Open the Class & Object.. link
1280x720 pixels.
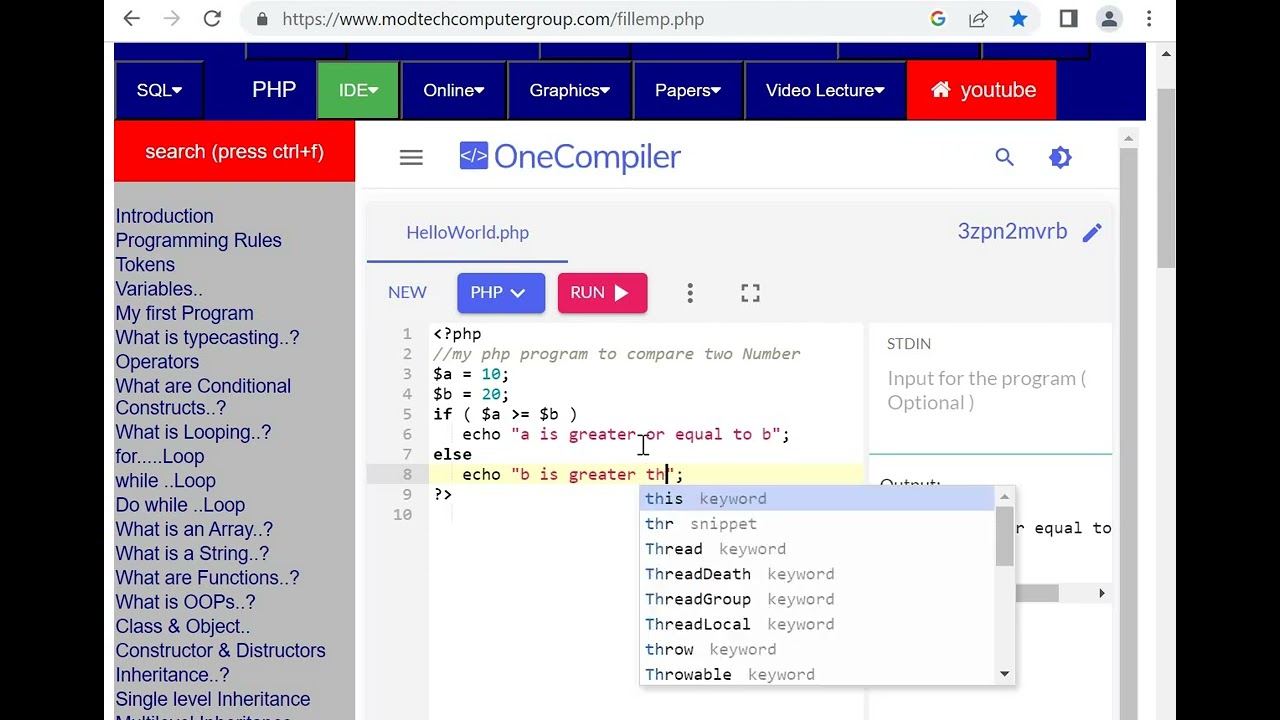pos(183,626)
